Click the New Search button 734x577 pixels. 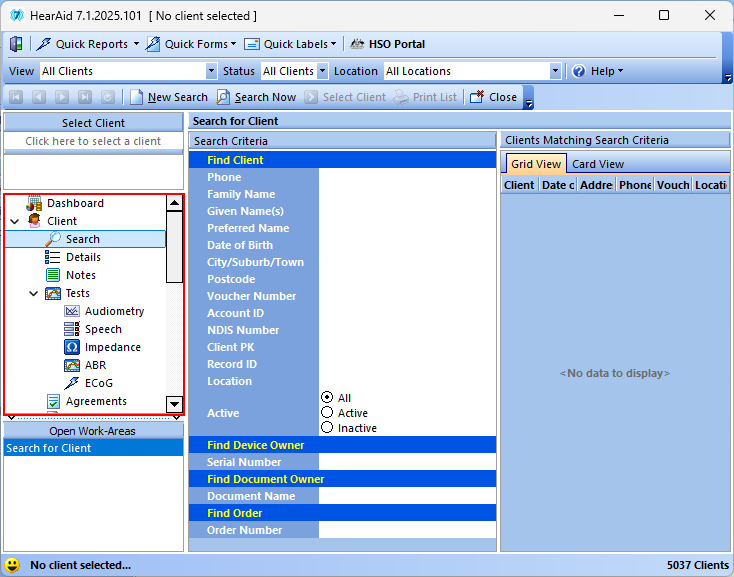pyautogui.click(x=168, y=97)
